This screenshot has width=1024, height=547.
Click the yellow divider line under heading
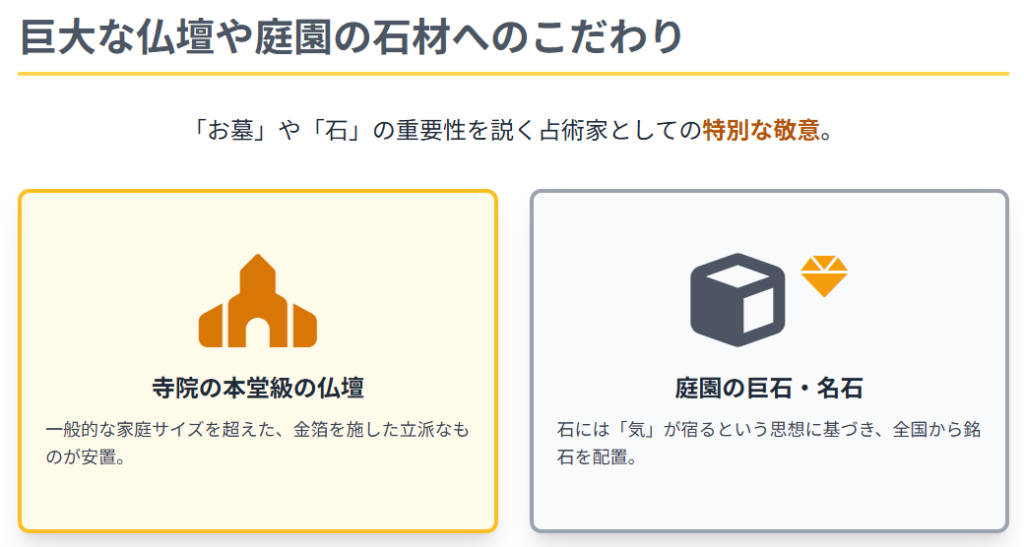(x=512, y=74)
